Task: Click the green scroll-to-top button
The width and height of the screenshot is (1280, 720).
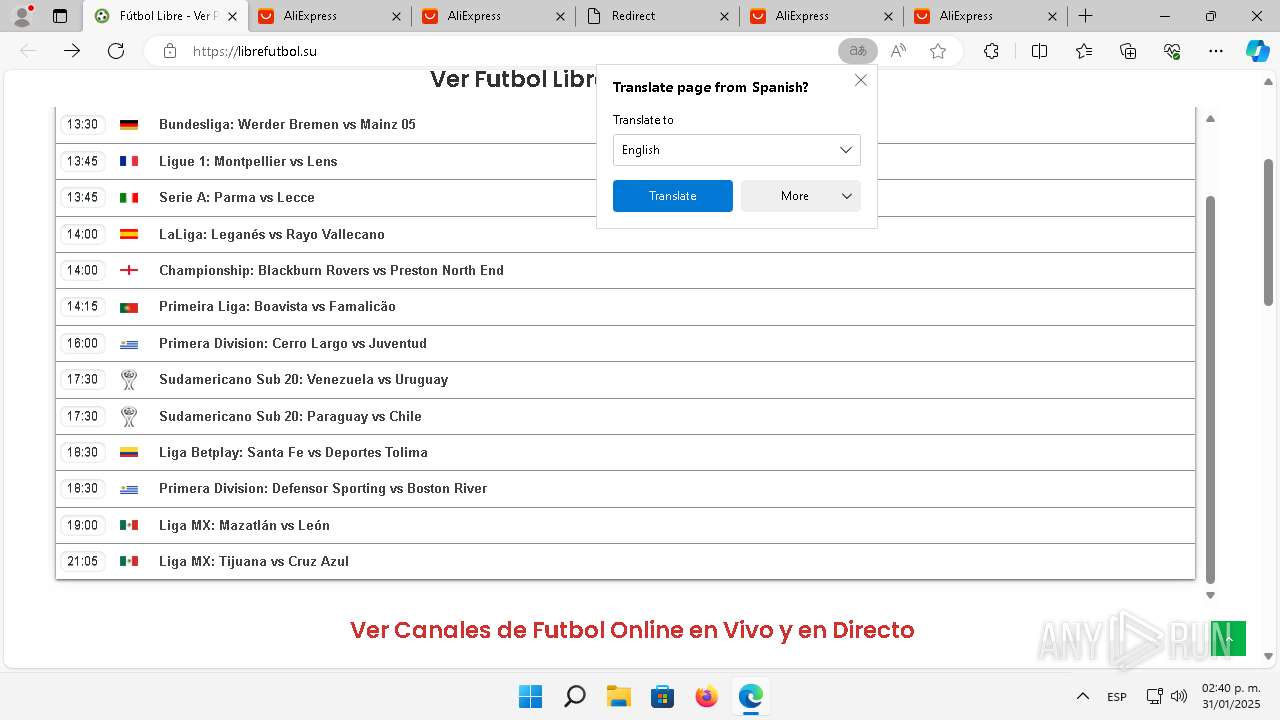Action: coord(1228,639)
